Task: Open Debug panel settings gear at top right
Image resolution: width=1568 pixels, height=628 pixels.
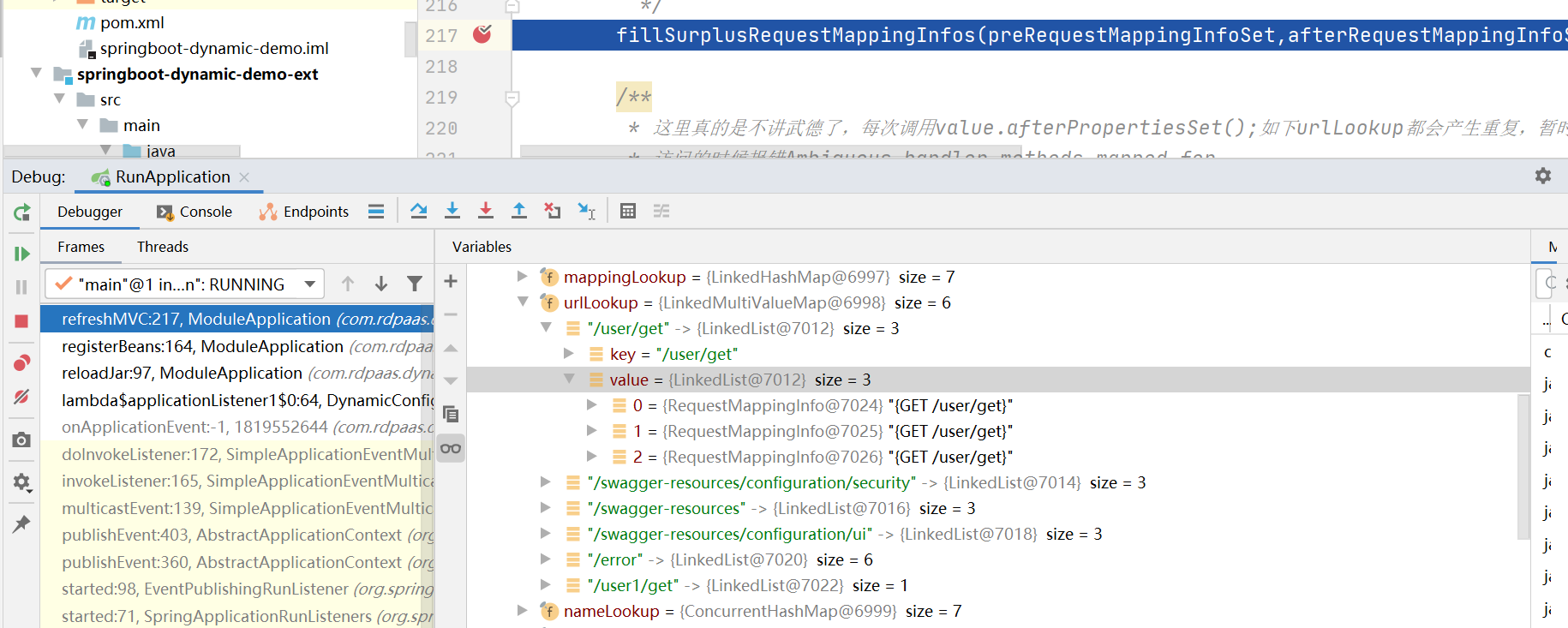Action: click(x=1543, y=176)
